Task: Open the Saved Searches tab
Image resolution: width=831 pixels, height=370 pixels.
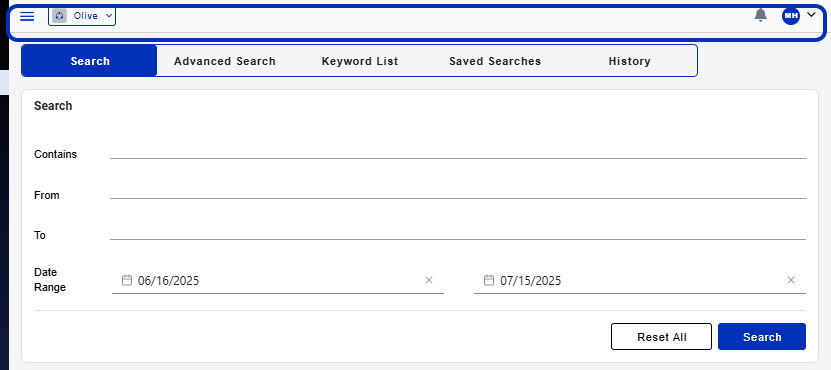Action: point(495,61)
